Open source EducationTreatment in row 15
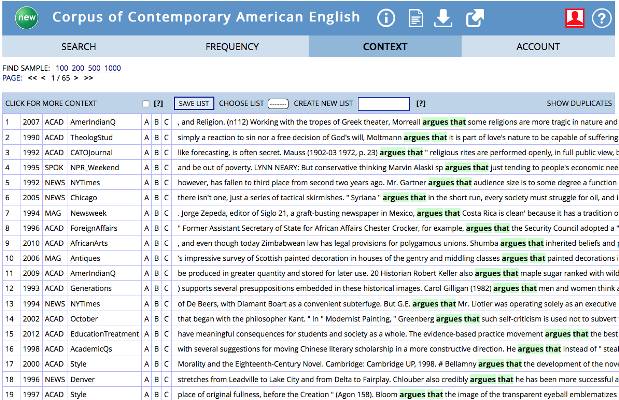Viewport: 619px width, 400px height. (105, 334)
